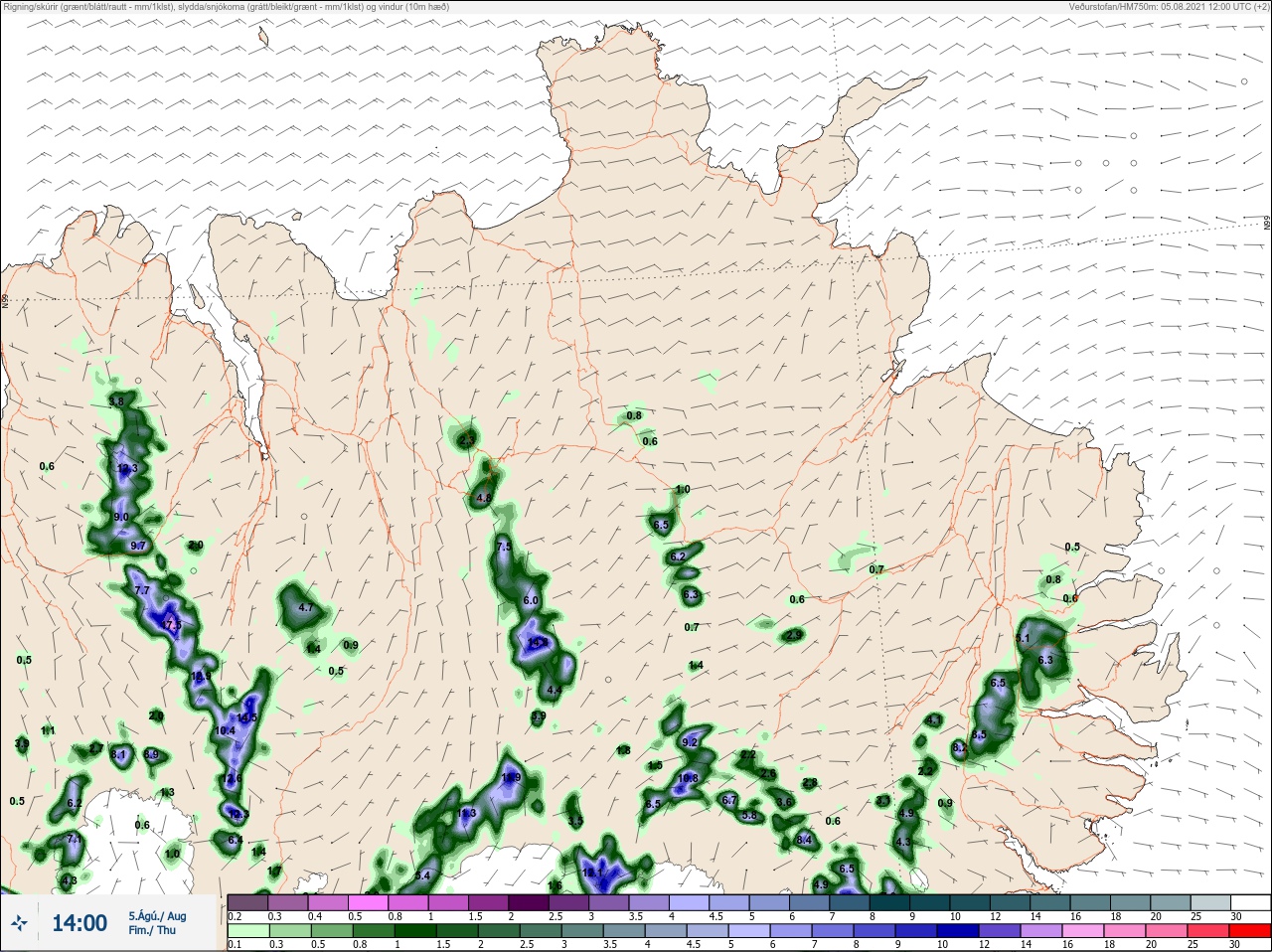Click the 3.6 precipitation value

point(784,803)
